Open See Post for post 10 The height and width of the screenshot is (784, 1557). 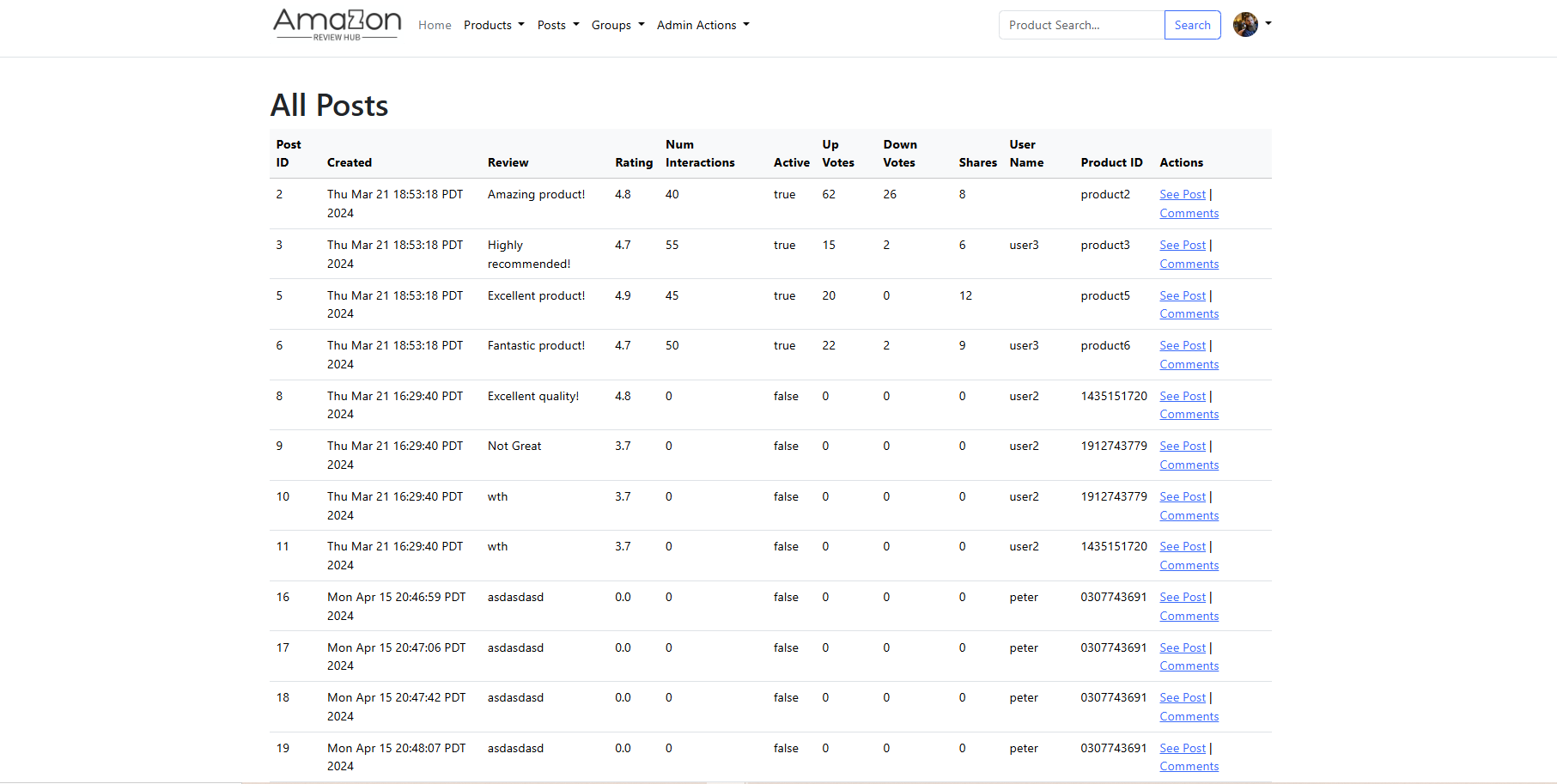1183,497
